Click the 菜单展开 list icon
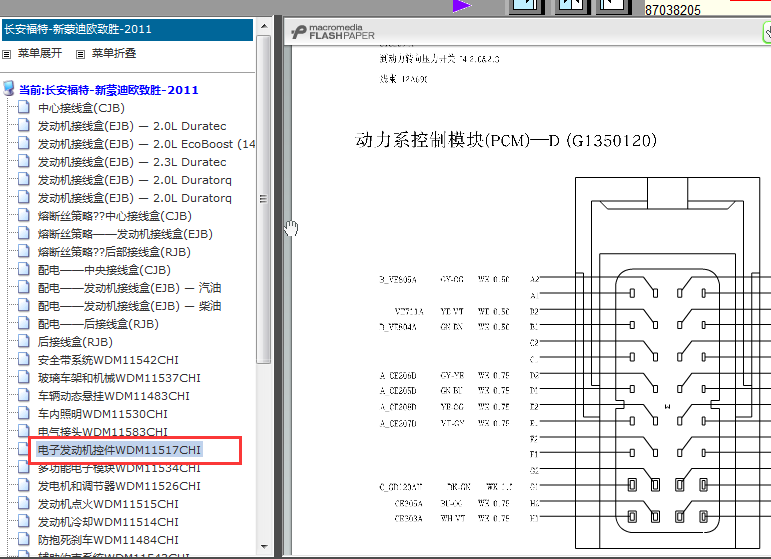Viewport: 771px width, 559px height. pyautogui.click(x=6, y=54)
